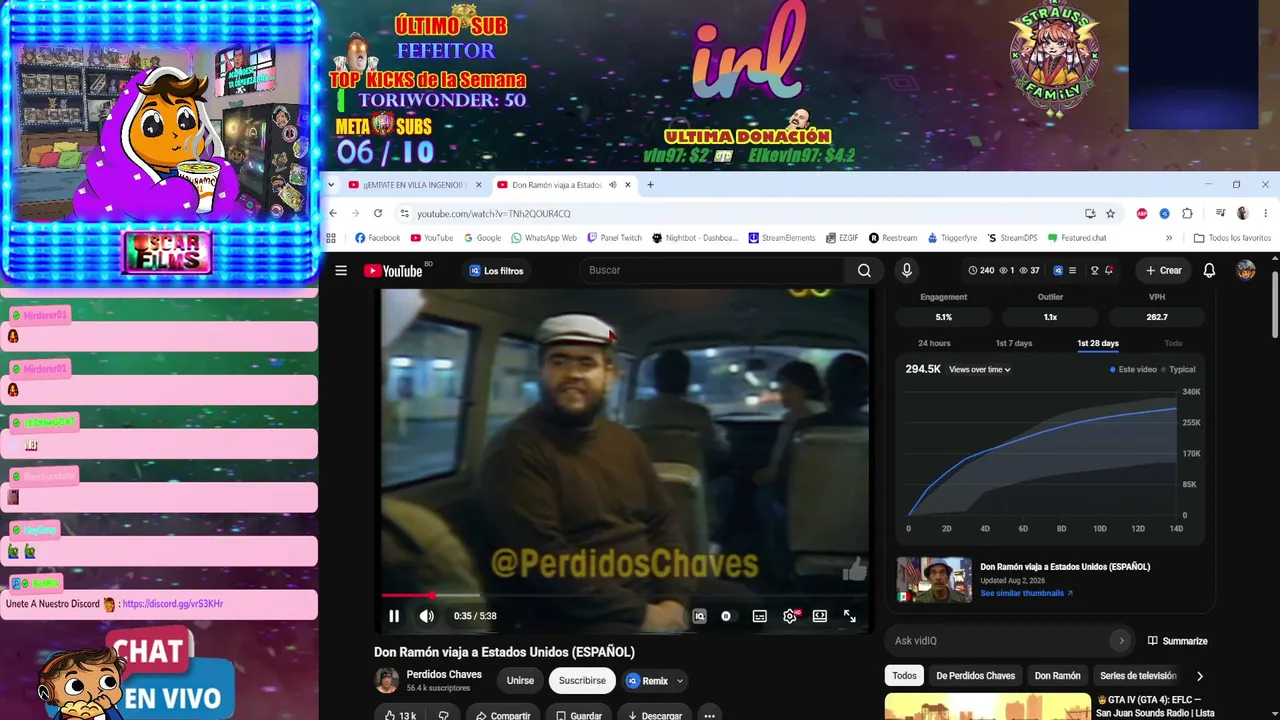Open the See similar thumbnails link

[1026, 593]
